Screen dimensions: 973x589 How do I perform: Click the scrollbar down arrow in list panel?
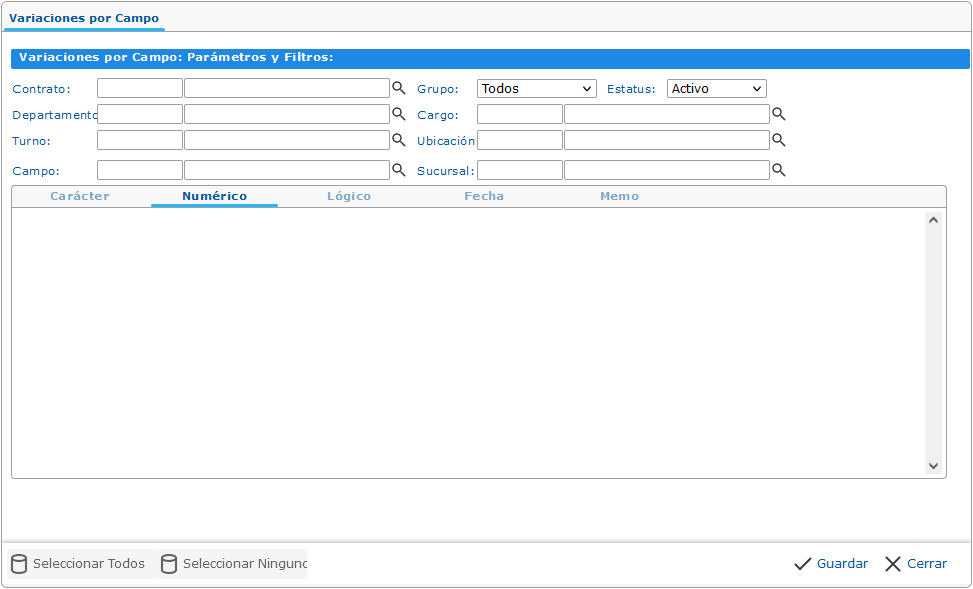pos(933,466)
